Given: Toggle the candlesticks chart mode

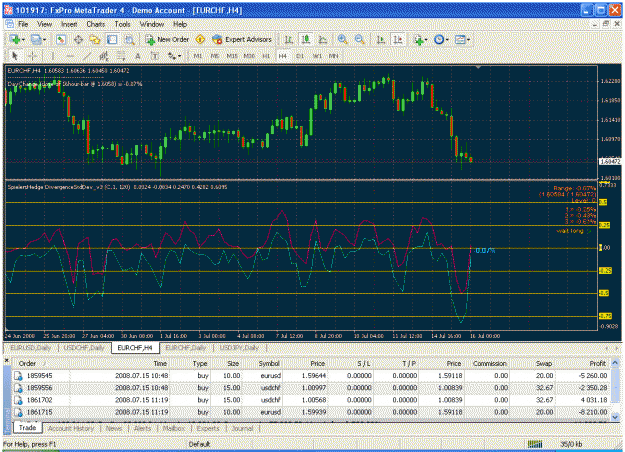Looking at the screenshot, I should [x=306, y=39].
